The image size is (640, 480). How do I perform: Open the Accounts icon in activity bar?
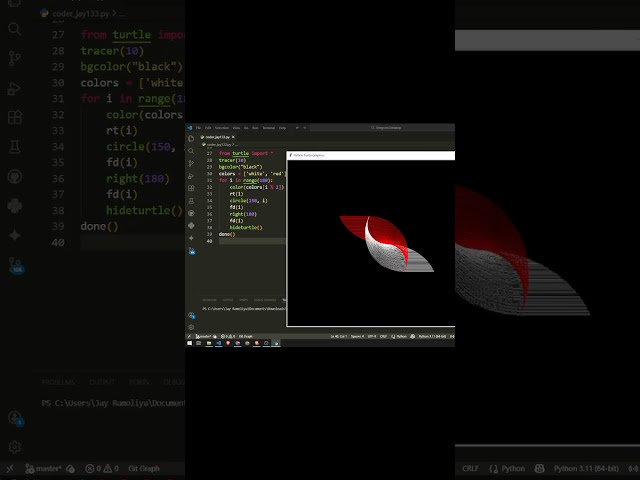[x=191, y=315]
